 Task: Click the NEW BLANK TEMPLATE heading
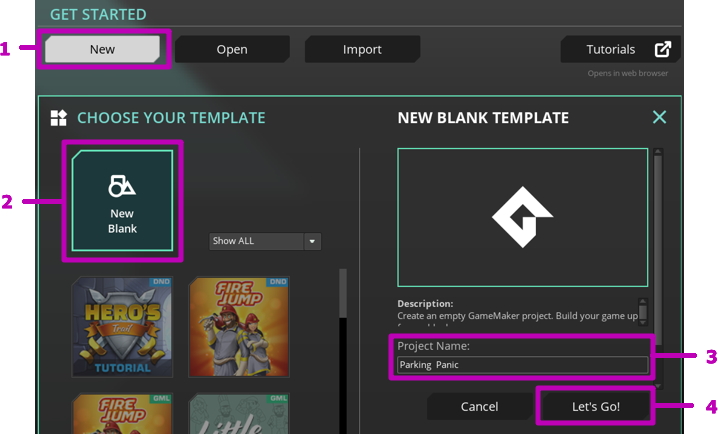483,118
